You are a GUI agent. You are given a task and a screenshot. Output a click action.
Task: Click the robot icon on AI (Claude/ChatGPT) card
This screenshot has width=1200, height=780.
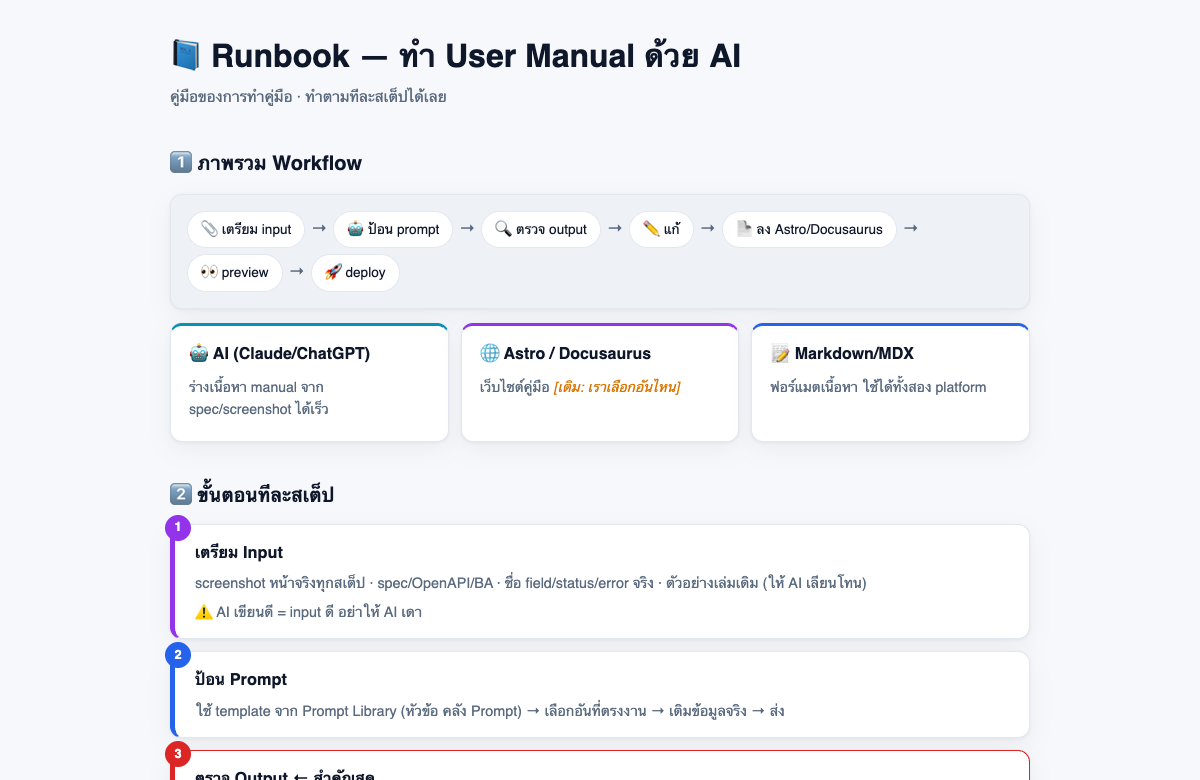tap(198, 353)
